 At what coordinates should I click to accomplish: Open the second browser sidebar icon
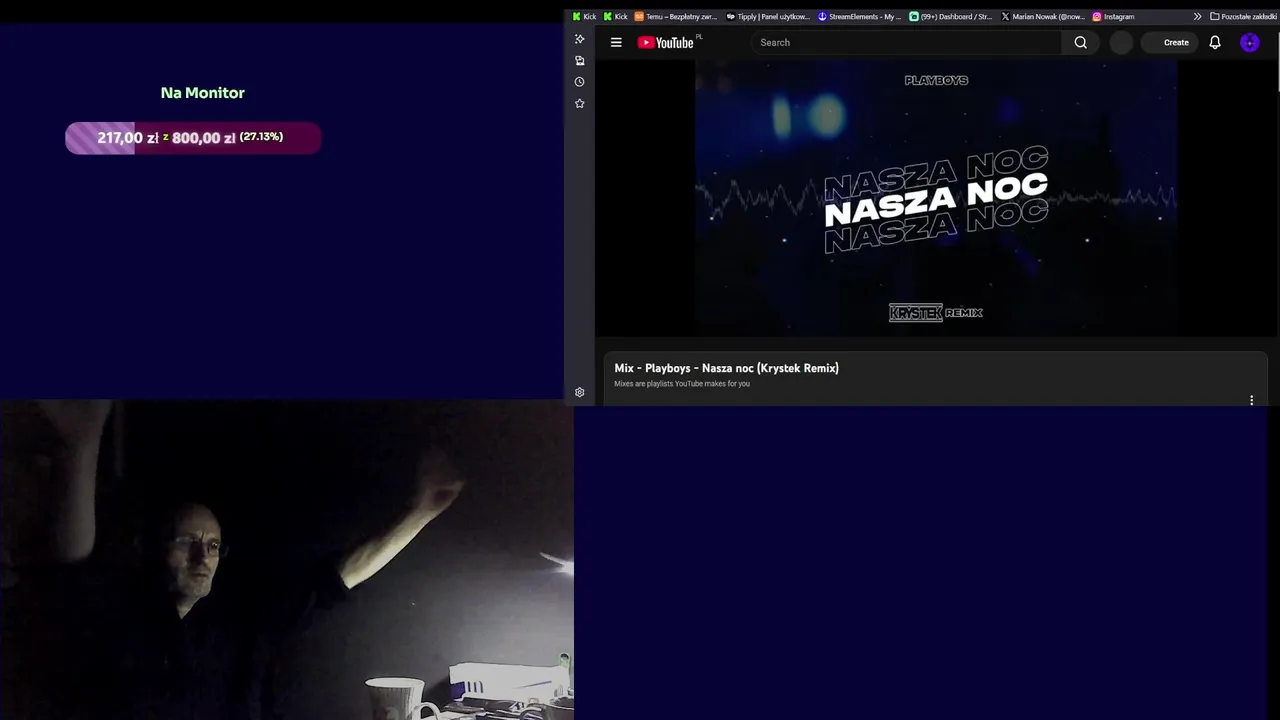[579, 61]
